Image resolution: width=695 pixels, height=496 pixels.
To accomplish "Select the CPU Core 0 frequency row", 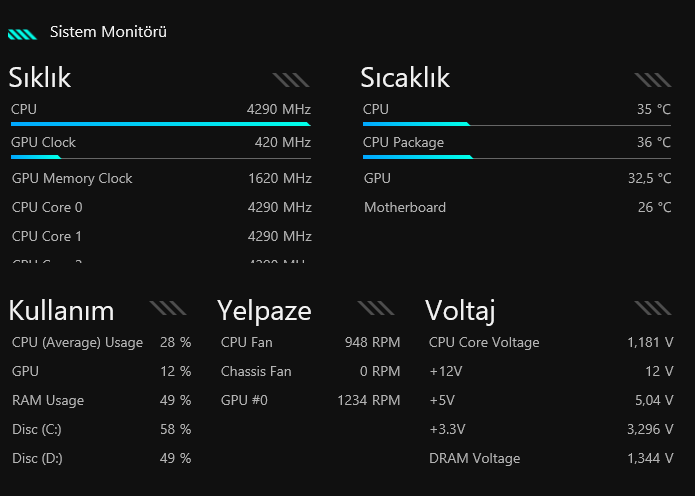I will pyautogui.click(x=161, y=208).
